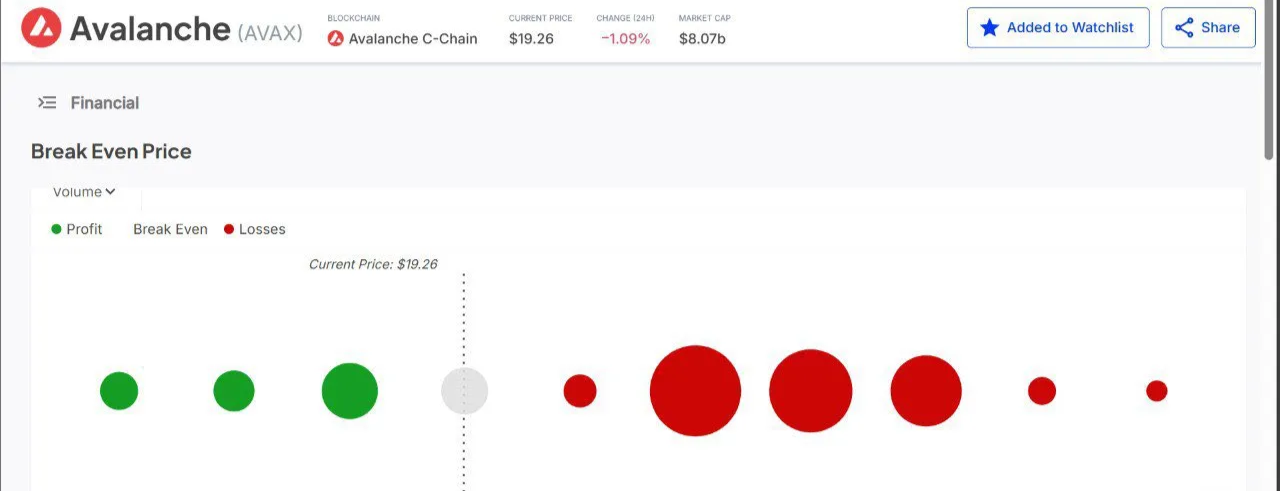1280x491 pixels.
Task: Select the Financial section label
Action: pos(105,103)
